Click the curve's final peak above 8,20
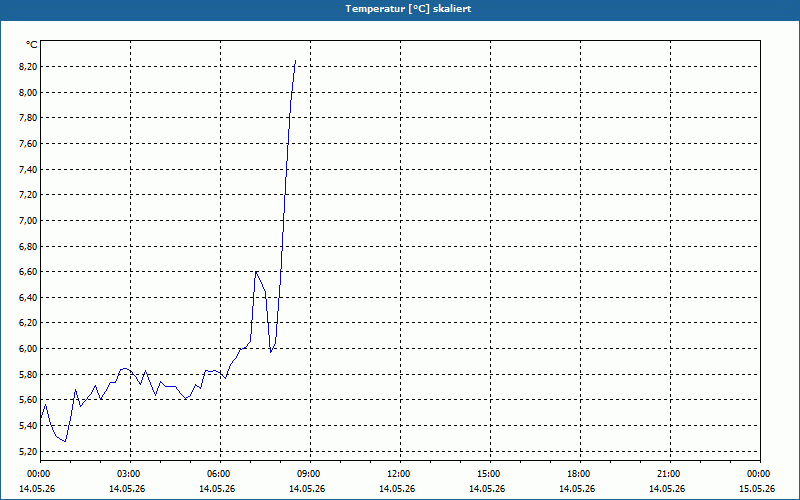Viewport: 800px width, 500px height. click(295, 61)
